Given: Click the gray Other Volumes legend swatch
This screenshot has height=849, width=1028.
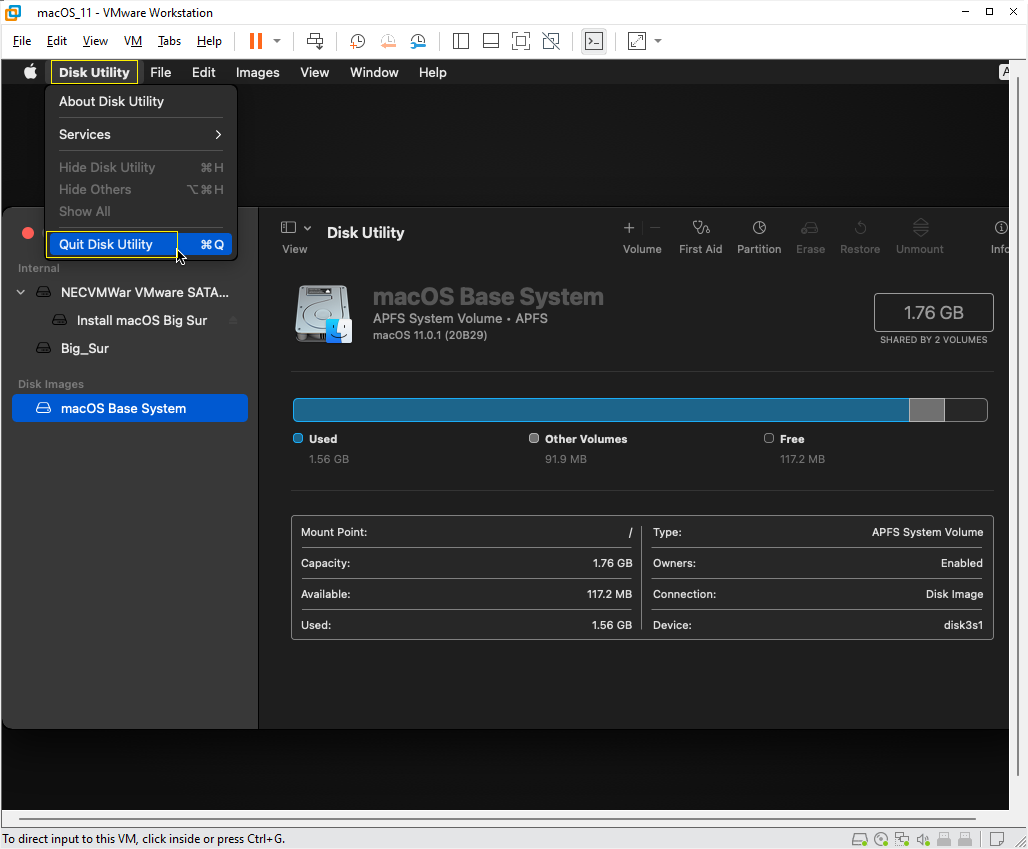Looking at the screenshot, I should 534,439.
